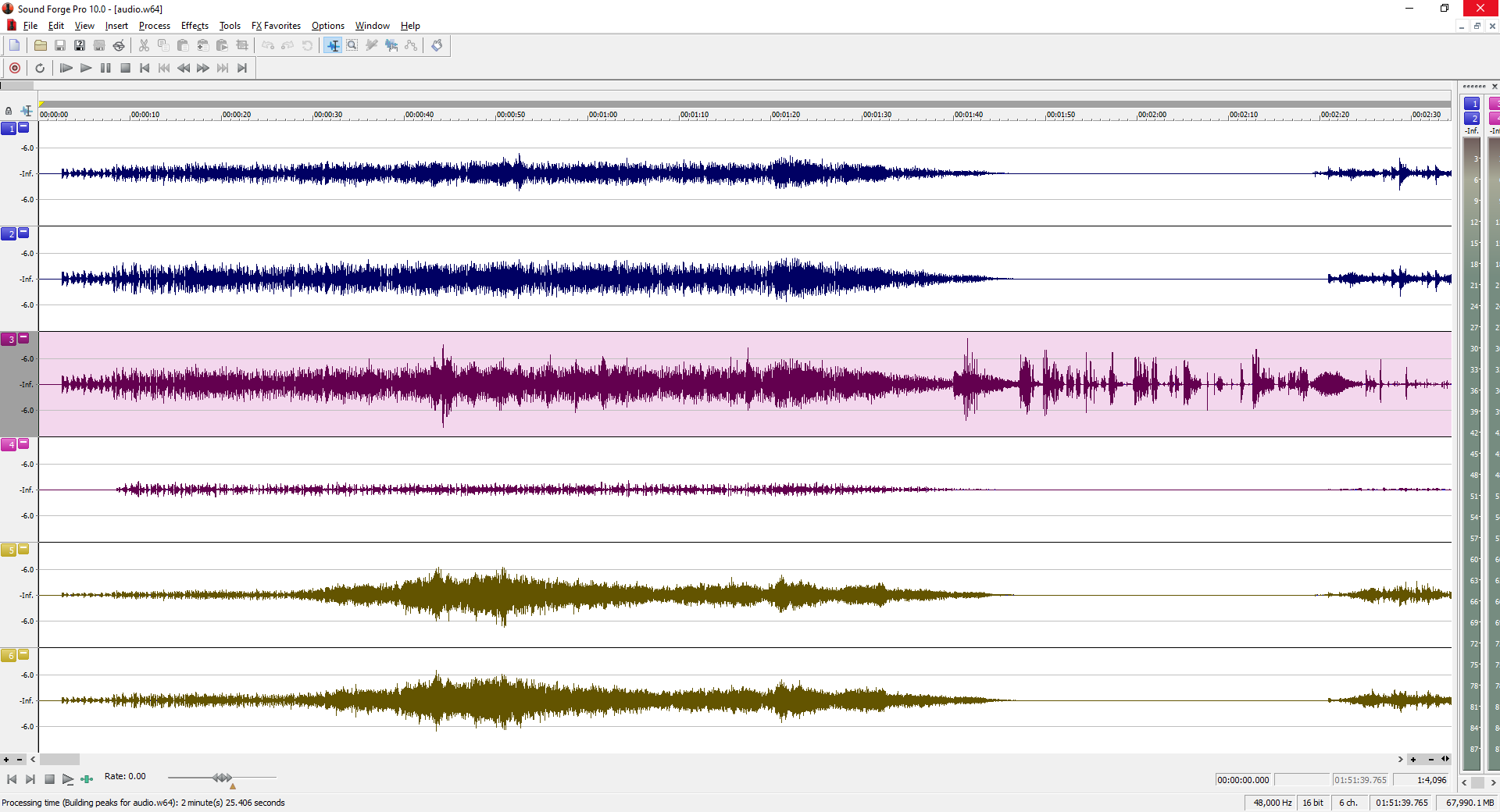This screenshot has height=812, width=1500.
Task: Collapse channel 6 with minimize button
Action: click(x=23, y=654)
